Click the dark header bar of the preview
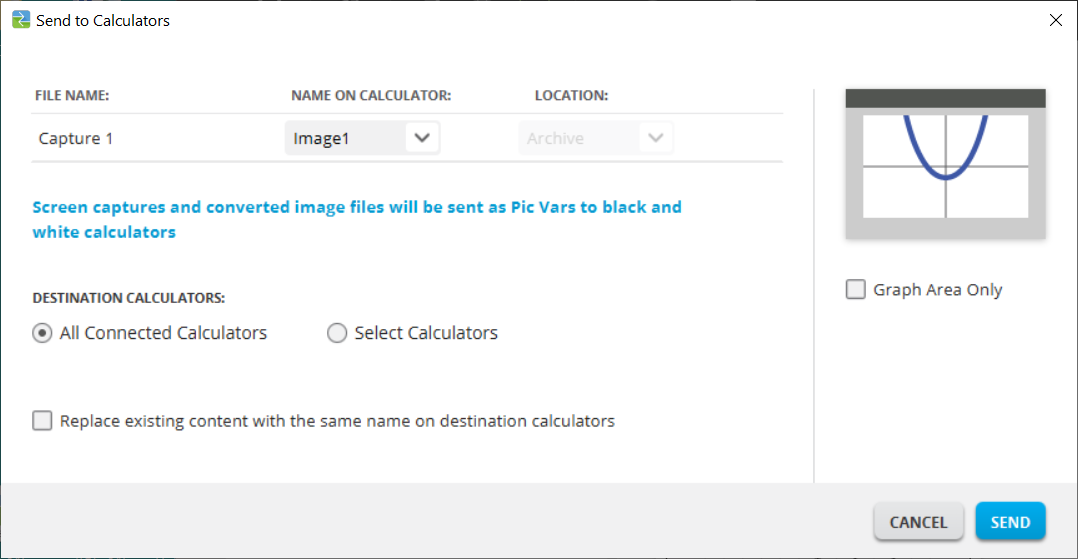 [x=945, y=98]
